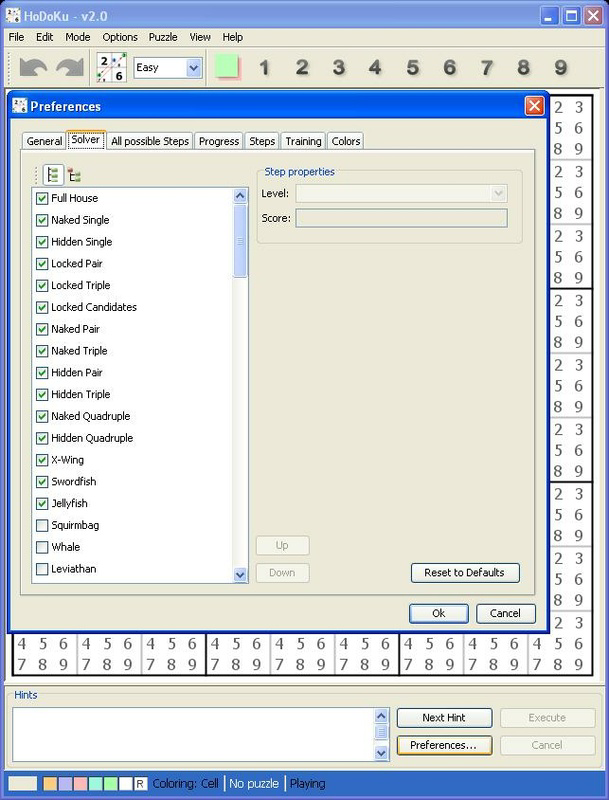Image resolution: width=609 pixels, height=800 pixels.
Task: Select digit 8 in the toolbar
Action: (523, 67)
